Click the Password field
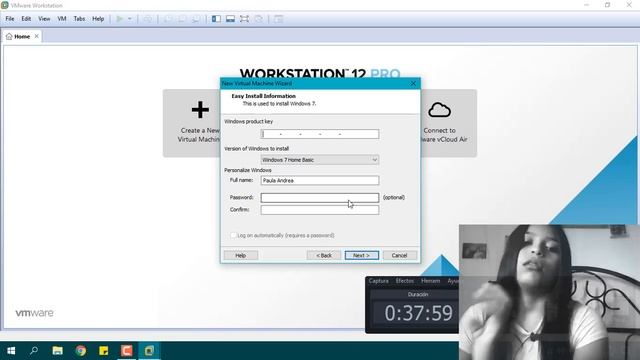 click(320, 198)
